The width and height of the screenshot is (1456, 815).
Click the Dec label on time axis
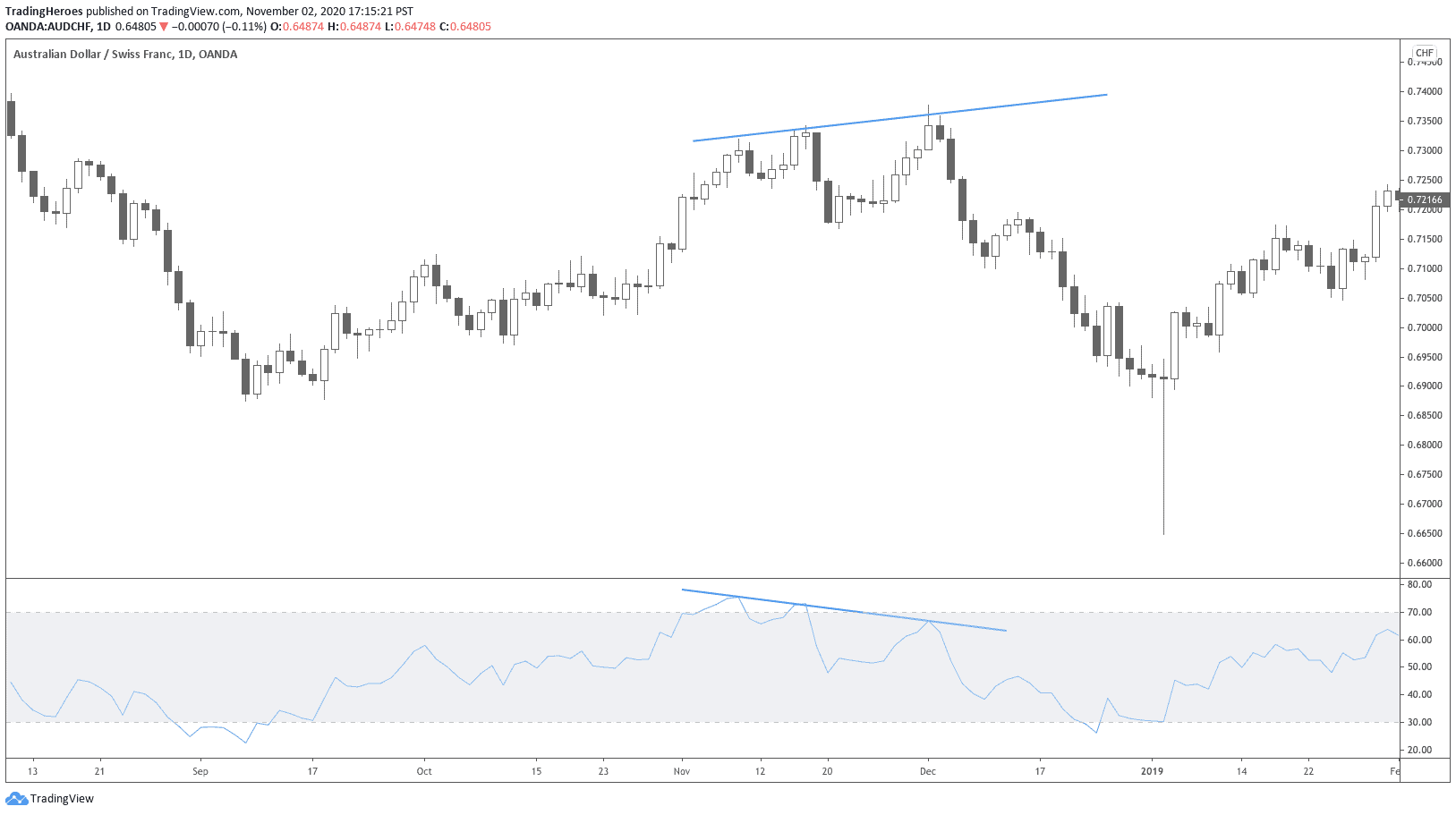click(x=928, y=771)
